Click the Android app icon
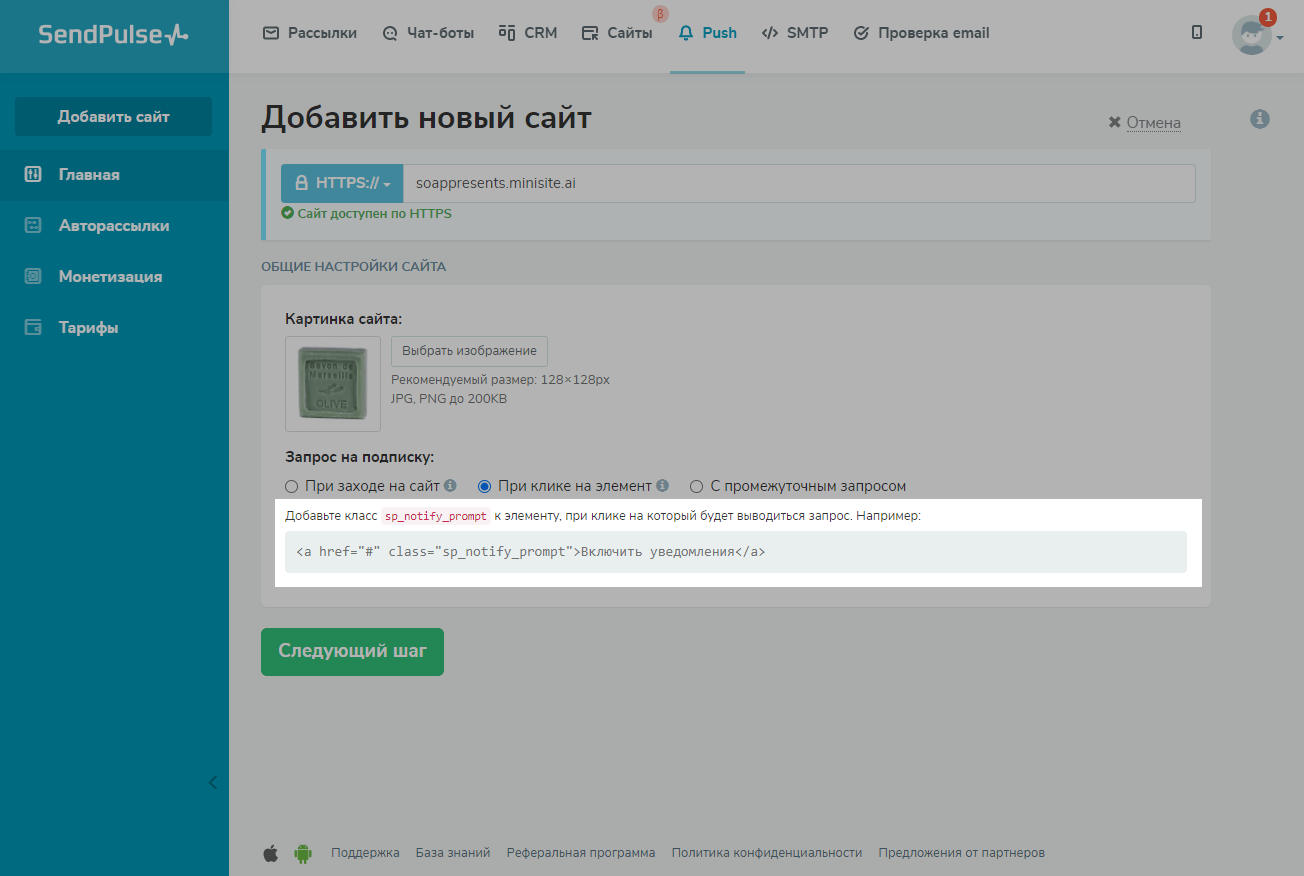 click(x=302, y=853)
